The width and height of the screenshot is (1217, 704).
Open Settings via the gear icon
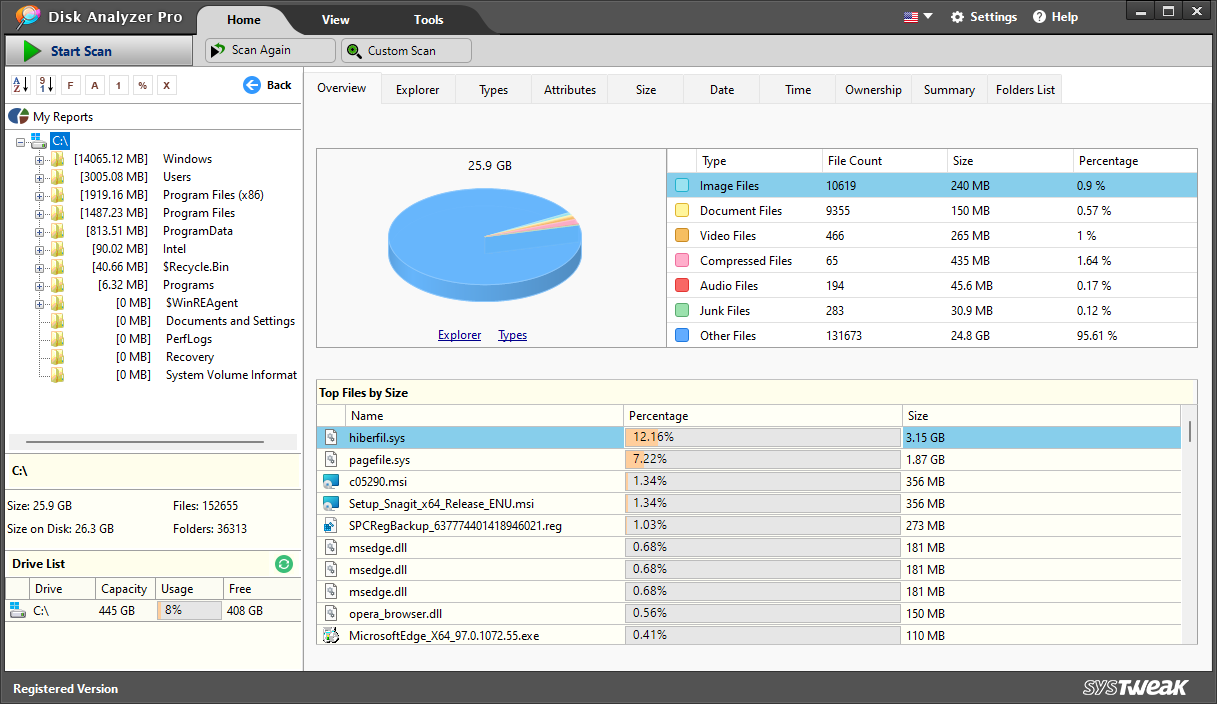tap(958, 17)
